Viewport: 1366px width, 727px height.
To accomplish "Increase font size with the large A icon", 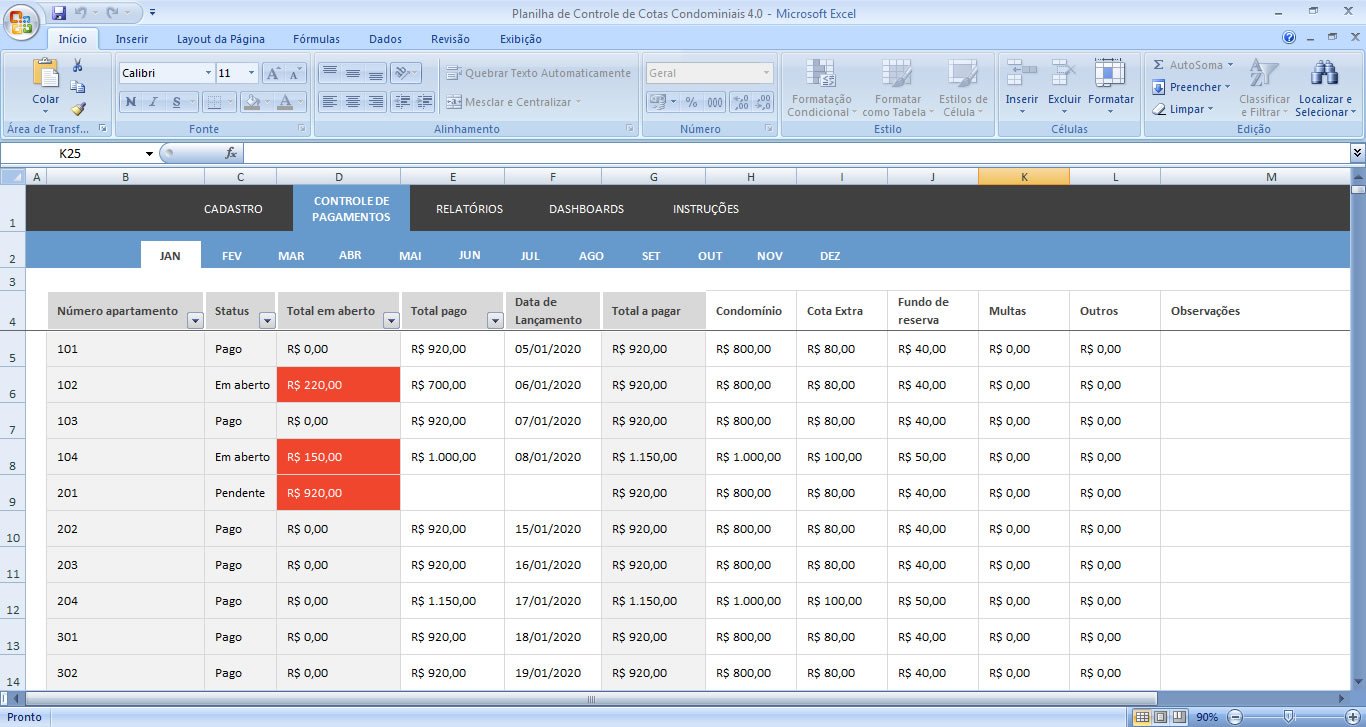I will tap(272, 73).
